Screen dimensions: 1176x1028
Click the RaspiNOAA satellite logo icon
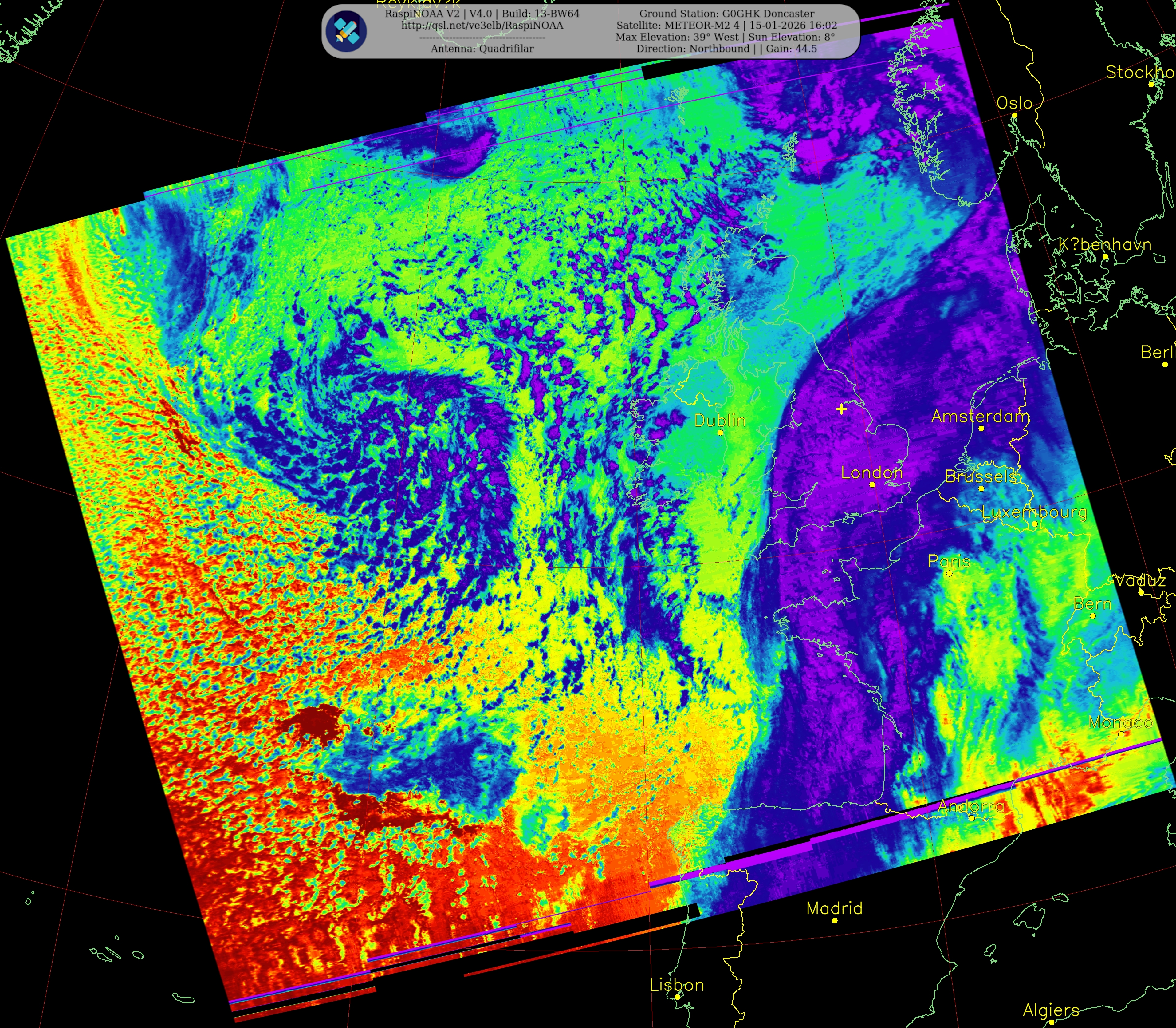[x=346, y=31]
